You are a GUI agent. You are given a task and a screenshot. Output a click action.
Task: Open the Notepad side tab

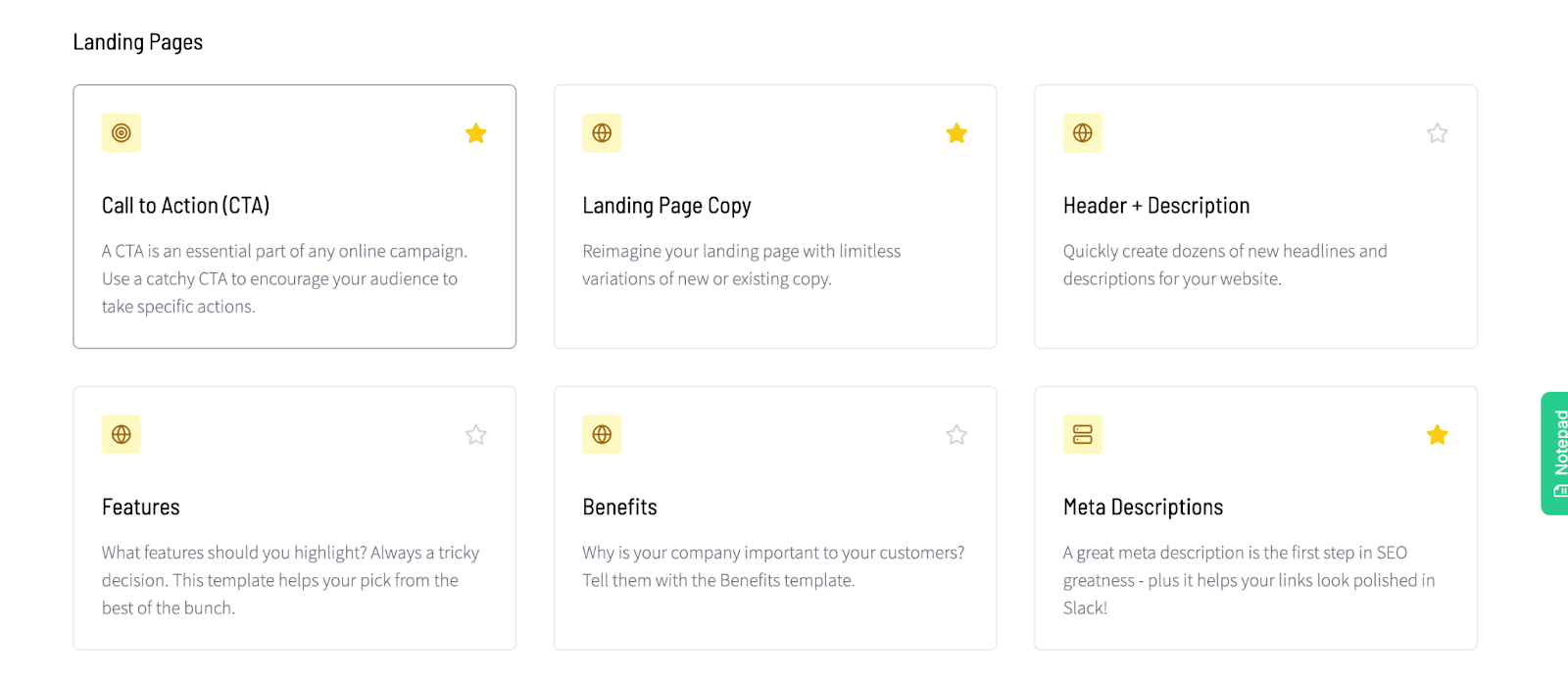tap(1555, 454)
